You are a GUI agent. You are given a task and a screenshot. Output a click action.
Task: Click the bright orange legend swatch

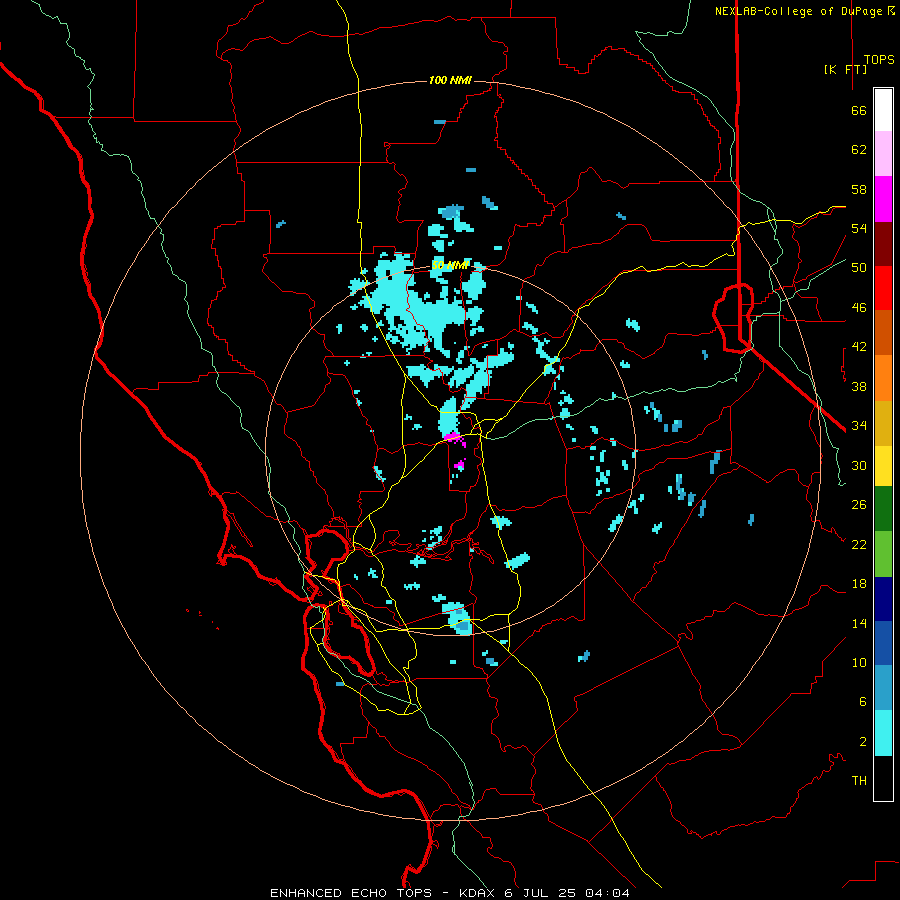(x=883, y=378)
